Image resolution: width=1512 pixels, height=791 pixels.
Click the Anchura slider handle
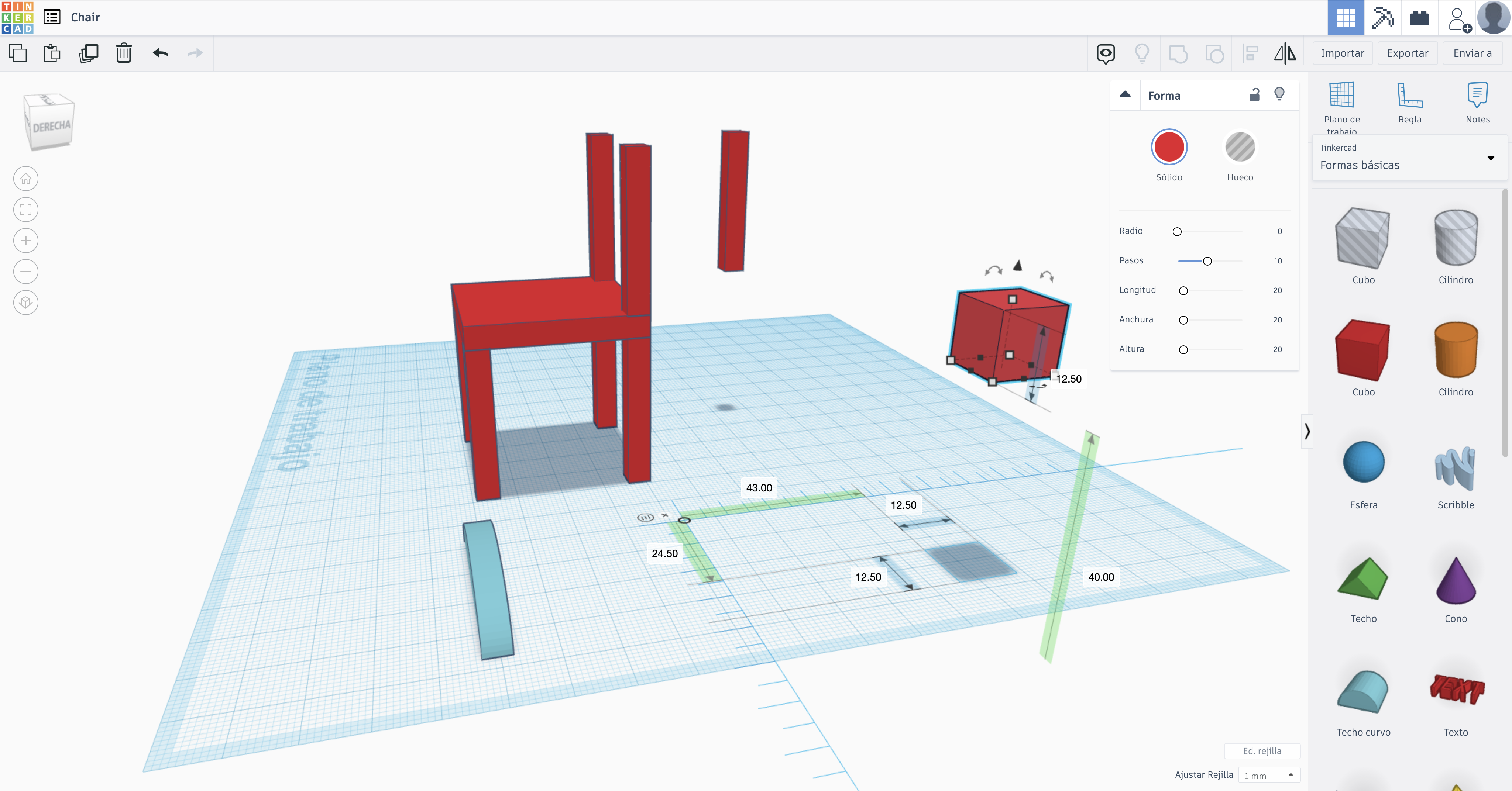1183,320
